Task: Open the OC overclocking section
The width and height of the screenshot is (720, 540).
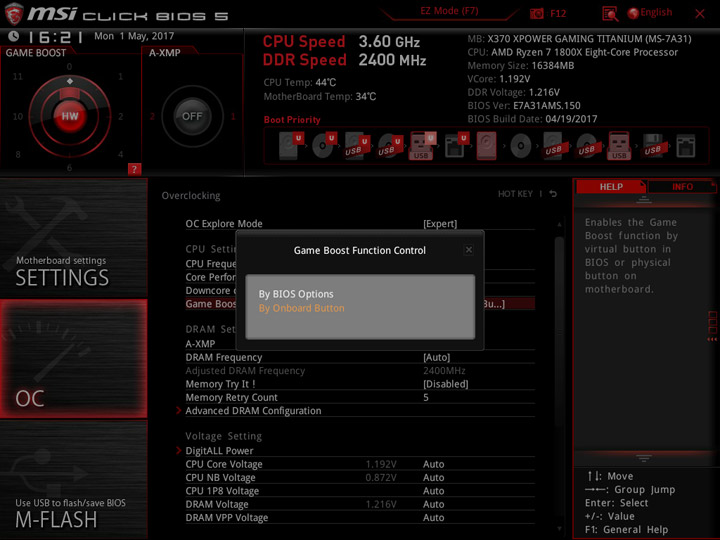Action: pyautogui.click(x=73, y=359)
